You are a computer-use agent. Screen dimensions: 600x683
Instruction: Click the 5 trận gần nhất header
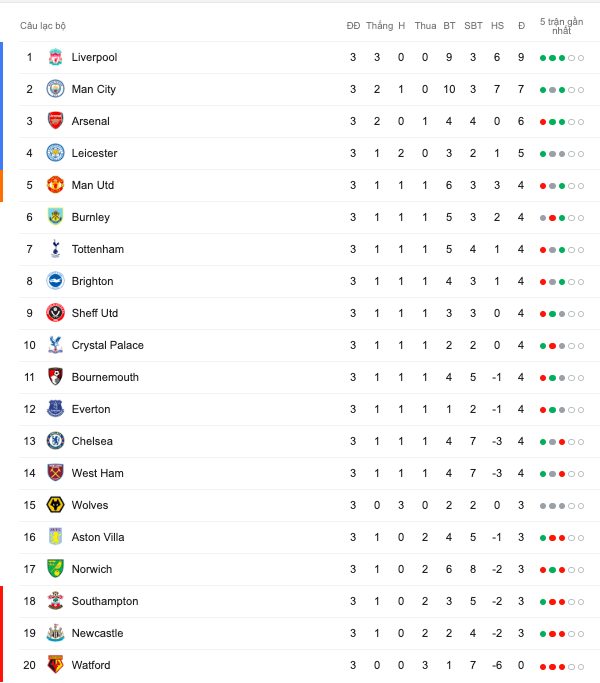click(561, 25)
